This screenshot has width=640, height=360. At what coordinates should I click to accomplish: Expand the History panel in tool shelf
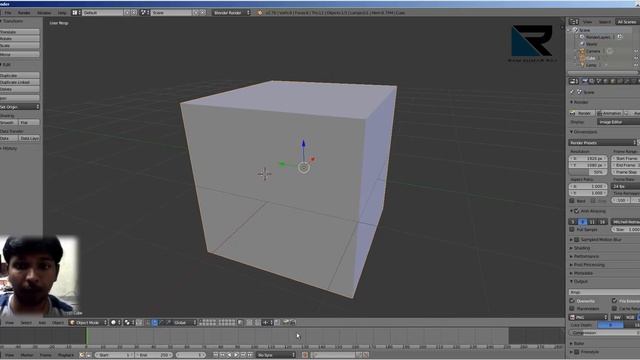tap(9, 149)
